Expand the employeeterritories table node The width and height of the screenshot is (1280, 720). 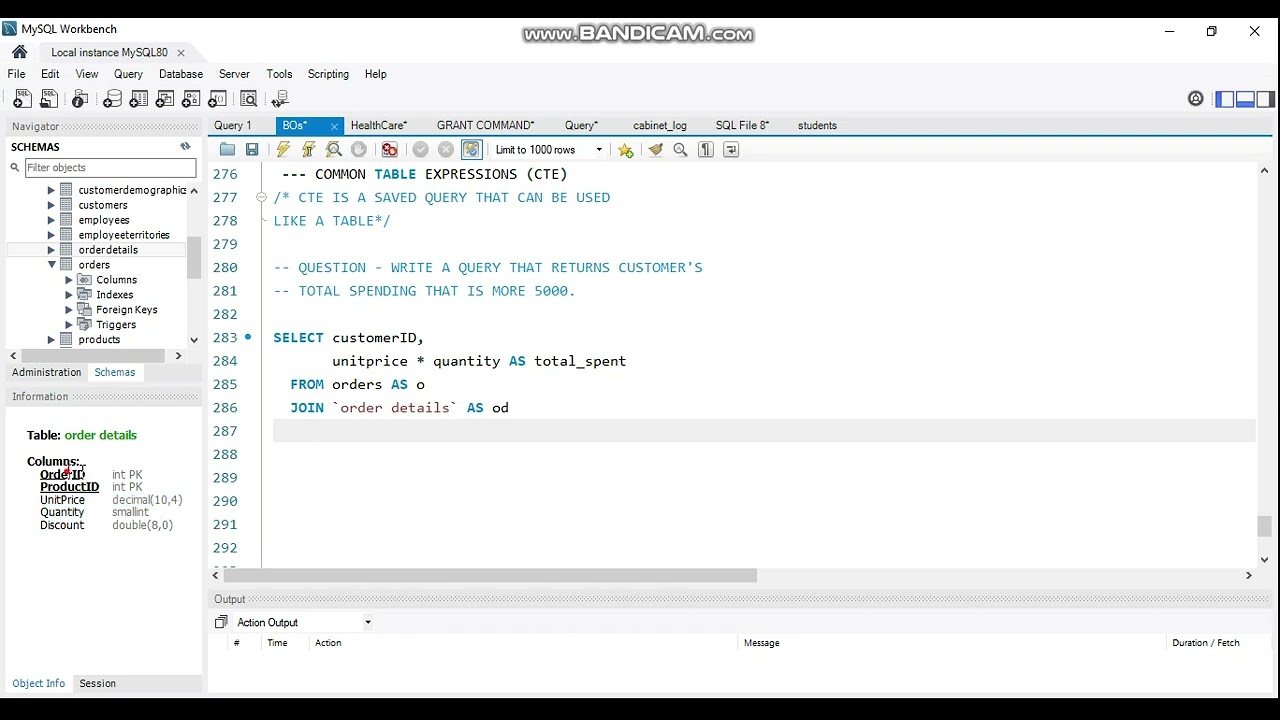pos(51,235)
